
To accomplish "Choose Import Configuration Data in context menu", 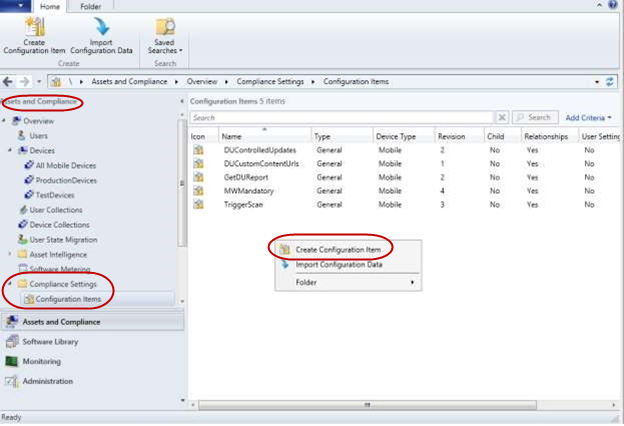I will pos(338,265).
